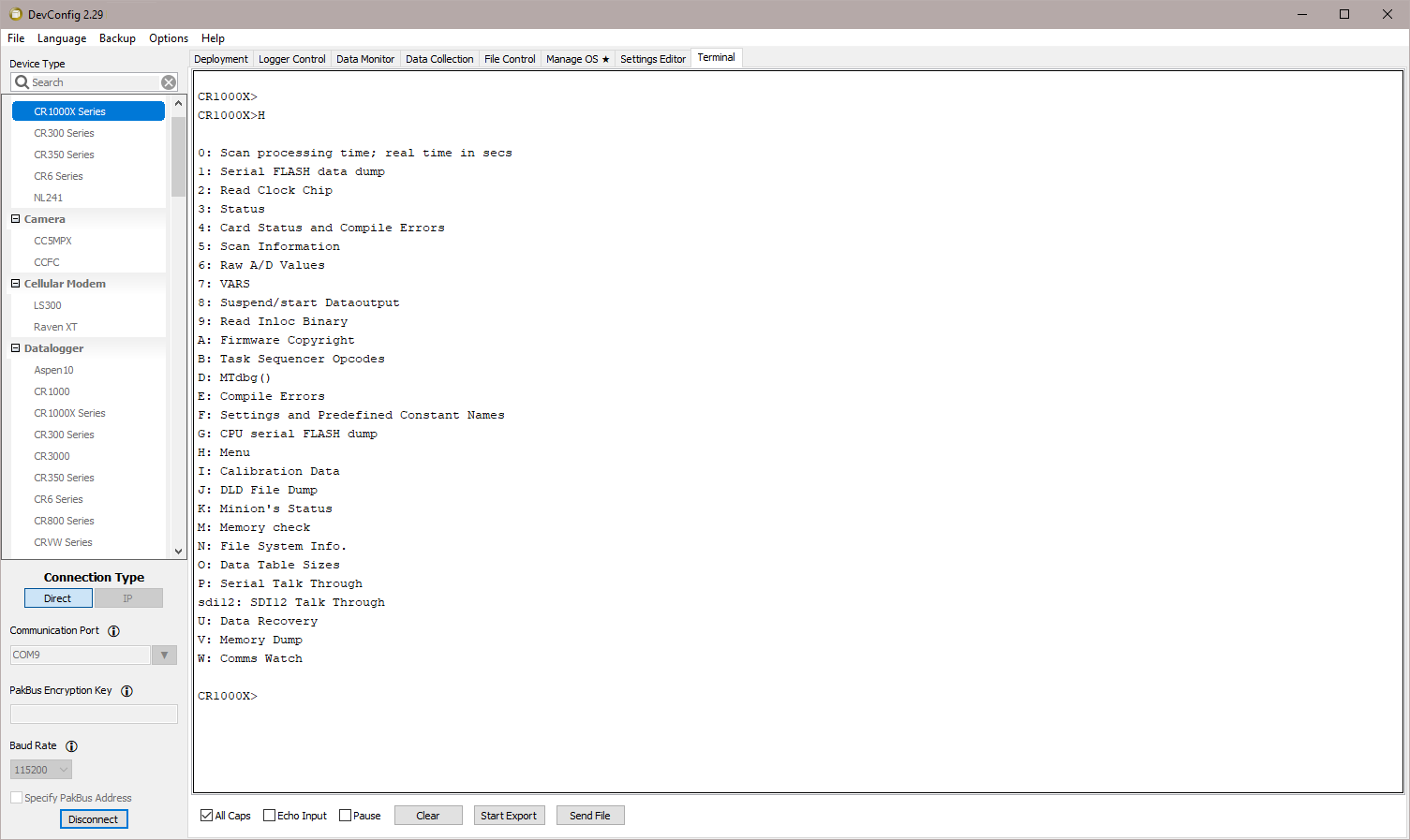Click the PakBus Encryption Key input field
1410x840 pixels.
[94, 715]
